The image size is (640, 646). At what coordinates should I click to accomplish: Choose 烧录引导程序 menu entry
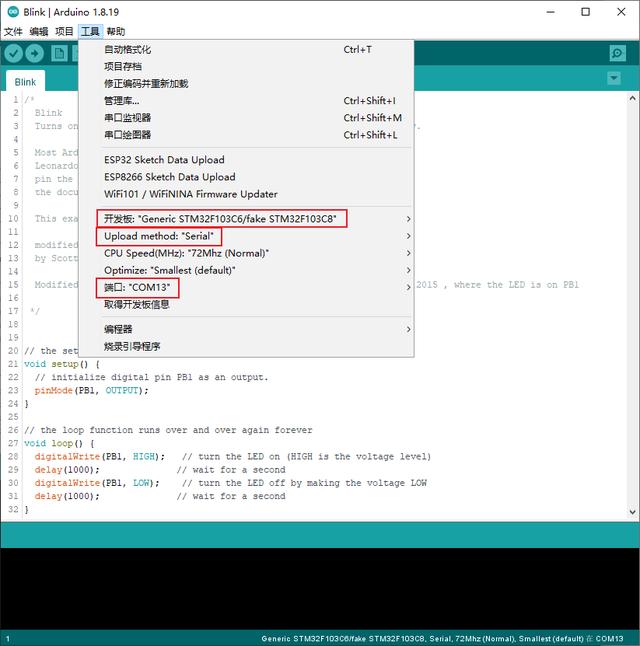pyautogui.click(x=246, y=346)
